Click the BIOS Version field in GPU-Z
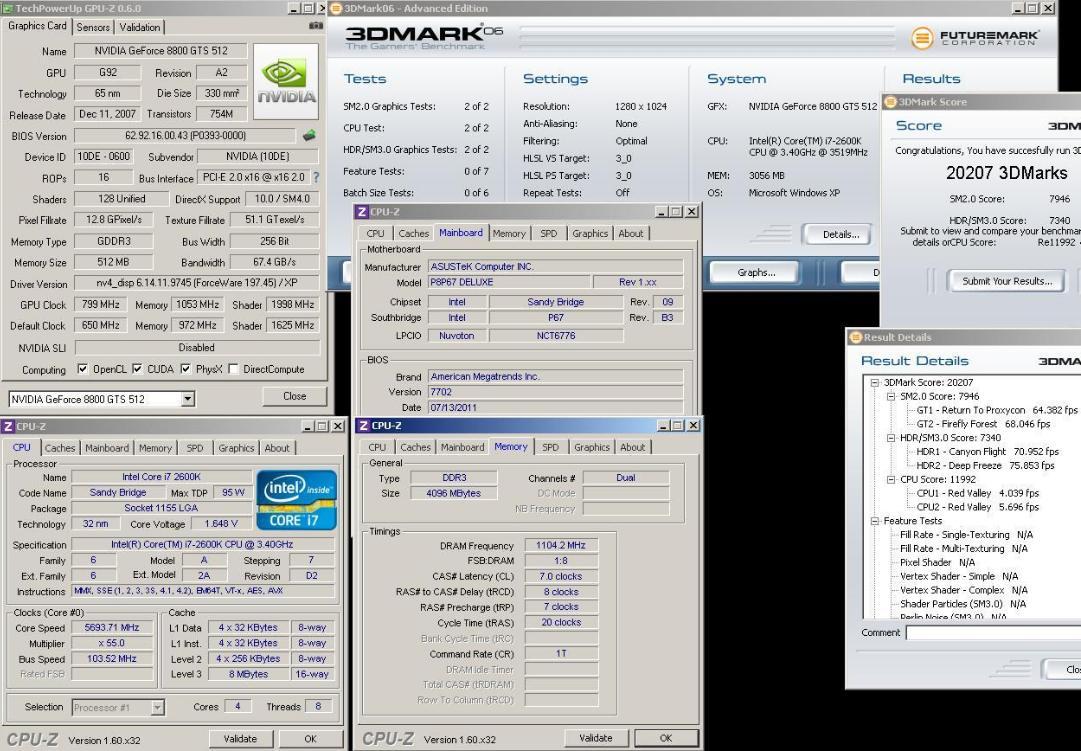Image resolution: width=1081 pixels, height=751 pixels. (x=185, y=136)
